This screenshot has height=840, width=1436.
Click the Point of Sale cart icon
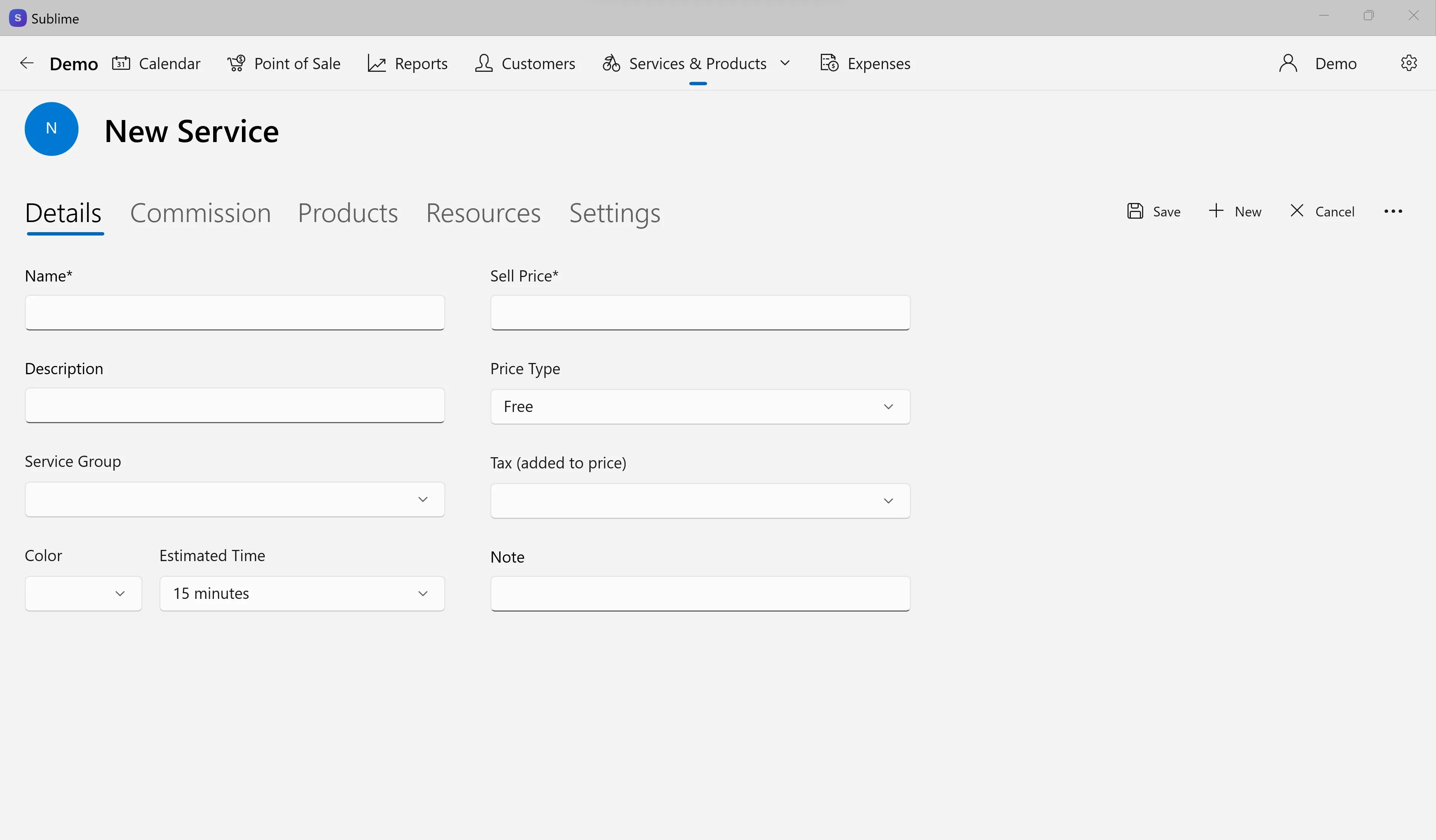click(236, 63)
